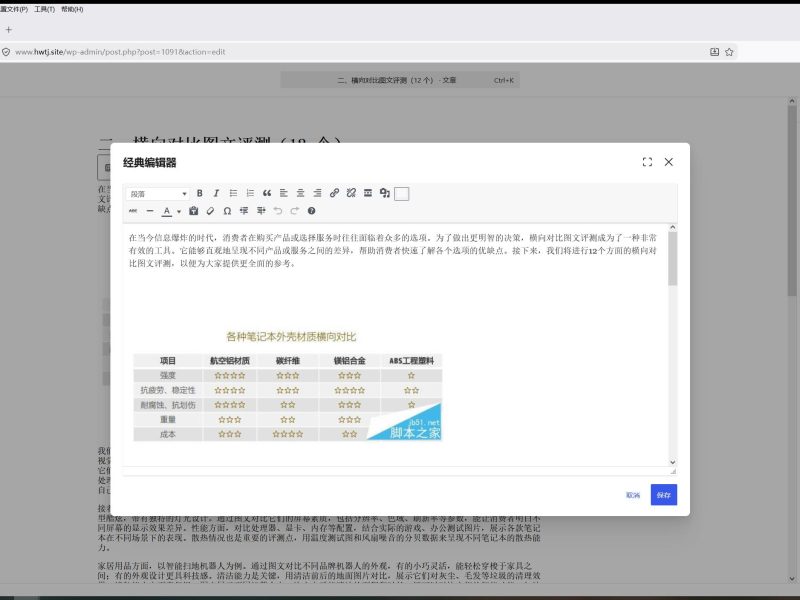The image size is (800, 600).
Task: Toggle bold formatting in classic editor
Action: (199, 193)
